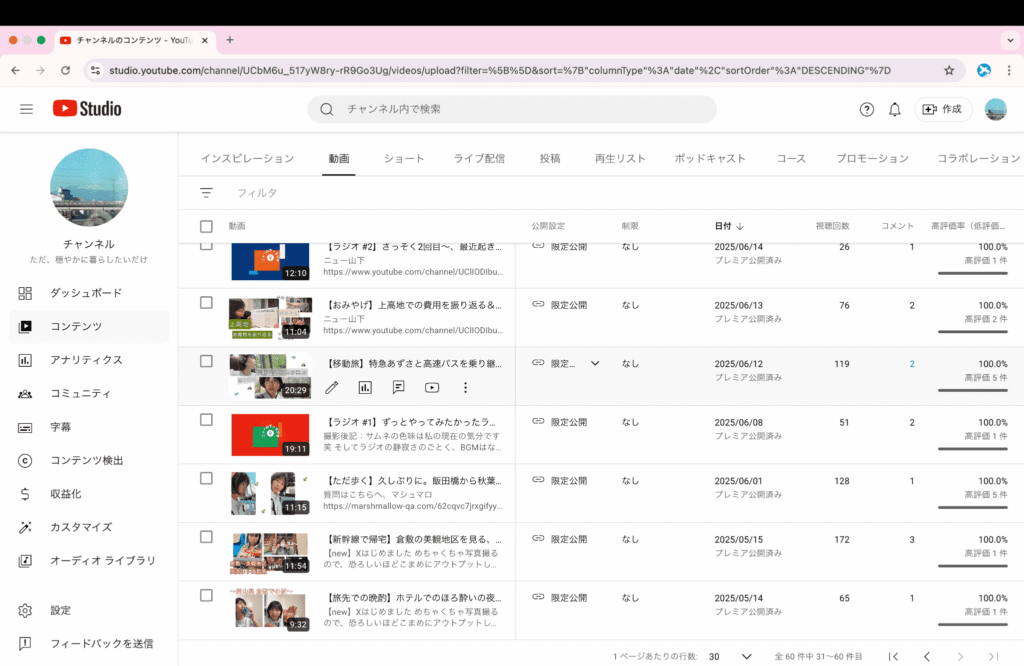Image resolution: width=1024 pixels, height=666 pixels.
Task: Open the notifications bell
Action: pyautogui.click(x=895, y=109)
